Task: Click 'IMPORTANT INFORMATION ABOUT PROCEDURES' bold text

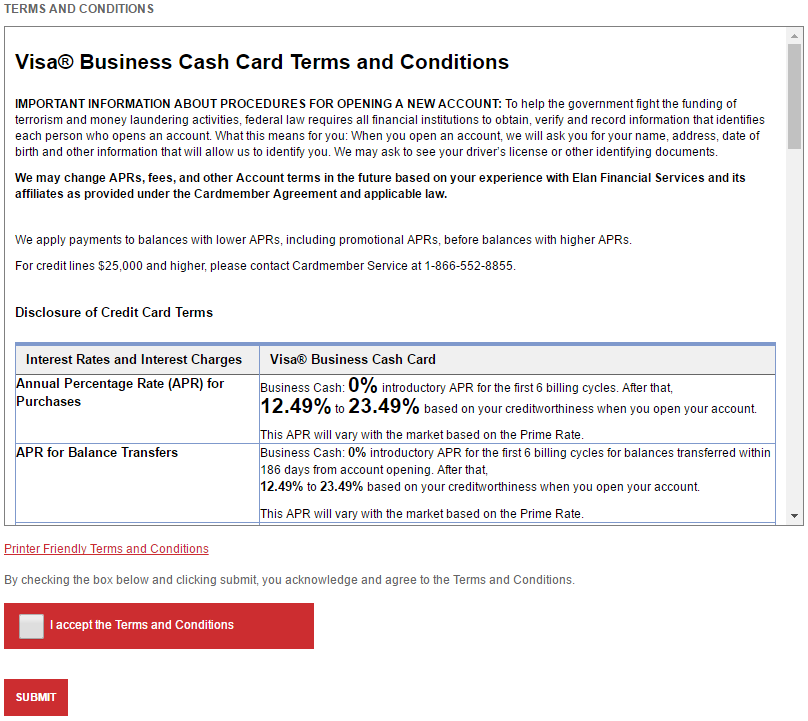Action: click(258, 104)
